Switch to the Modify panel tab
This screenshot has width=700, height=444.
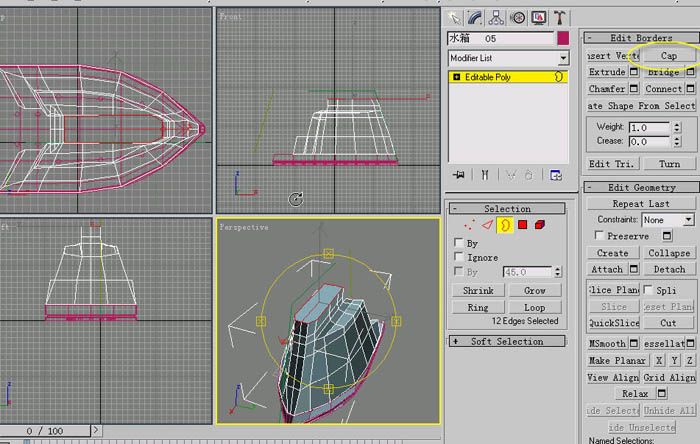(475, 18)
